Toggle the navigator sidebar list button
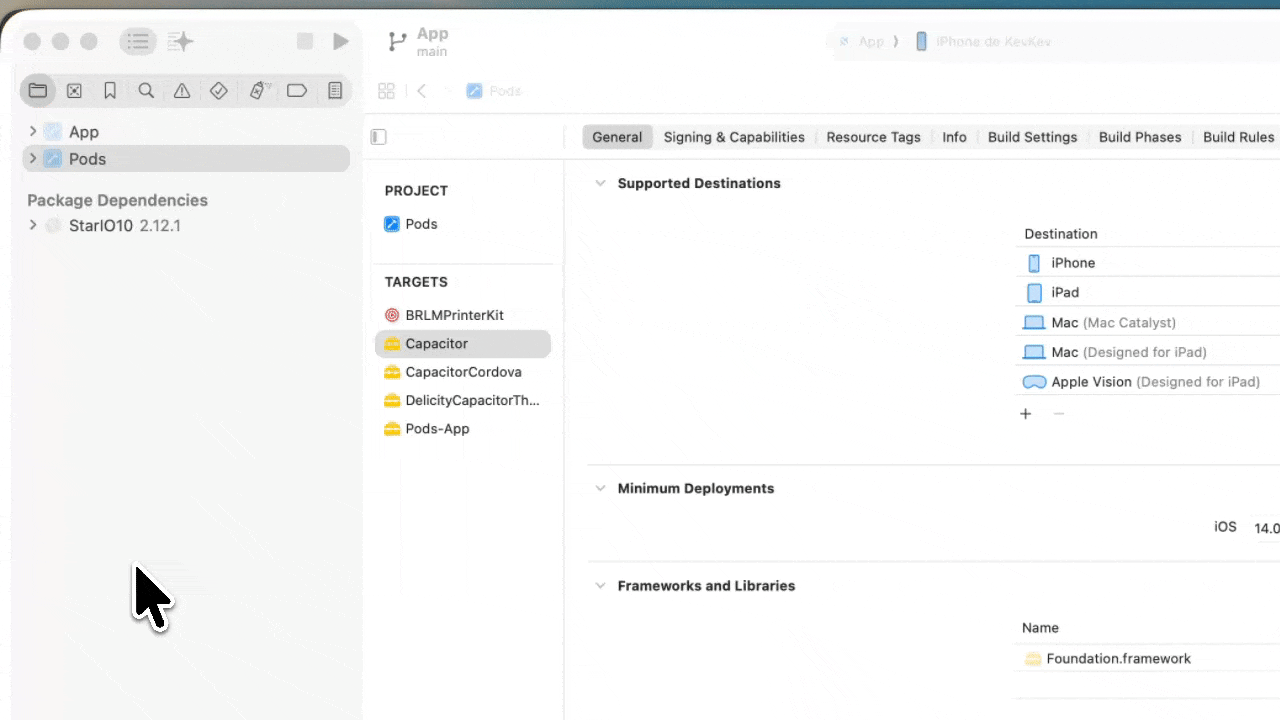 pyautogui.click(x=138, y=42)
